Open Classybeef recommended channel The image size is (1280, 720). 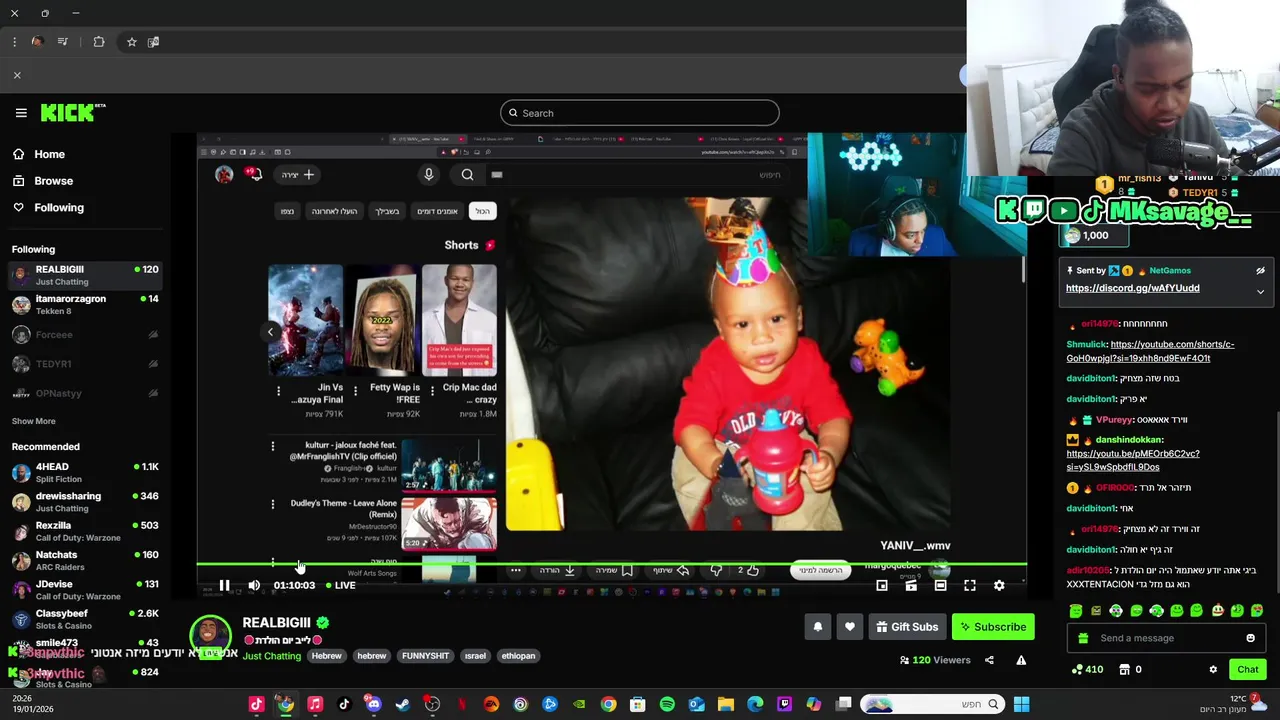tap(85, 619)
